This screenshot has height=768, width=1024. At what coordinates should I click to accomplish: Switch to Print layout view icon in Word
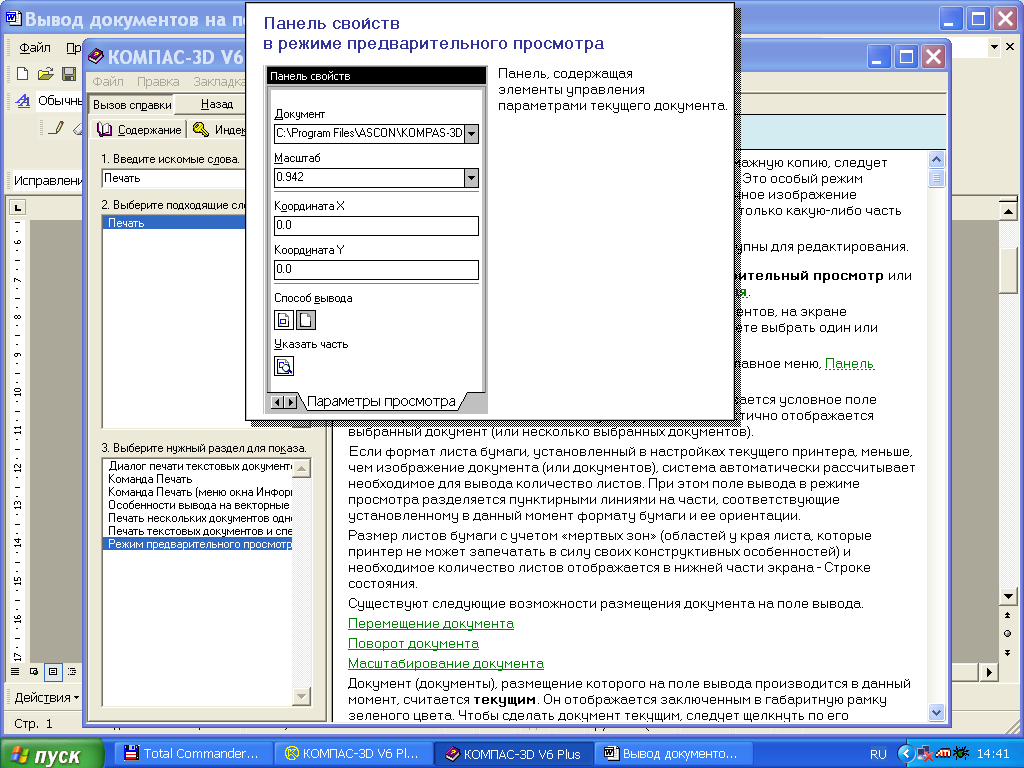point(53,671)
